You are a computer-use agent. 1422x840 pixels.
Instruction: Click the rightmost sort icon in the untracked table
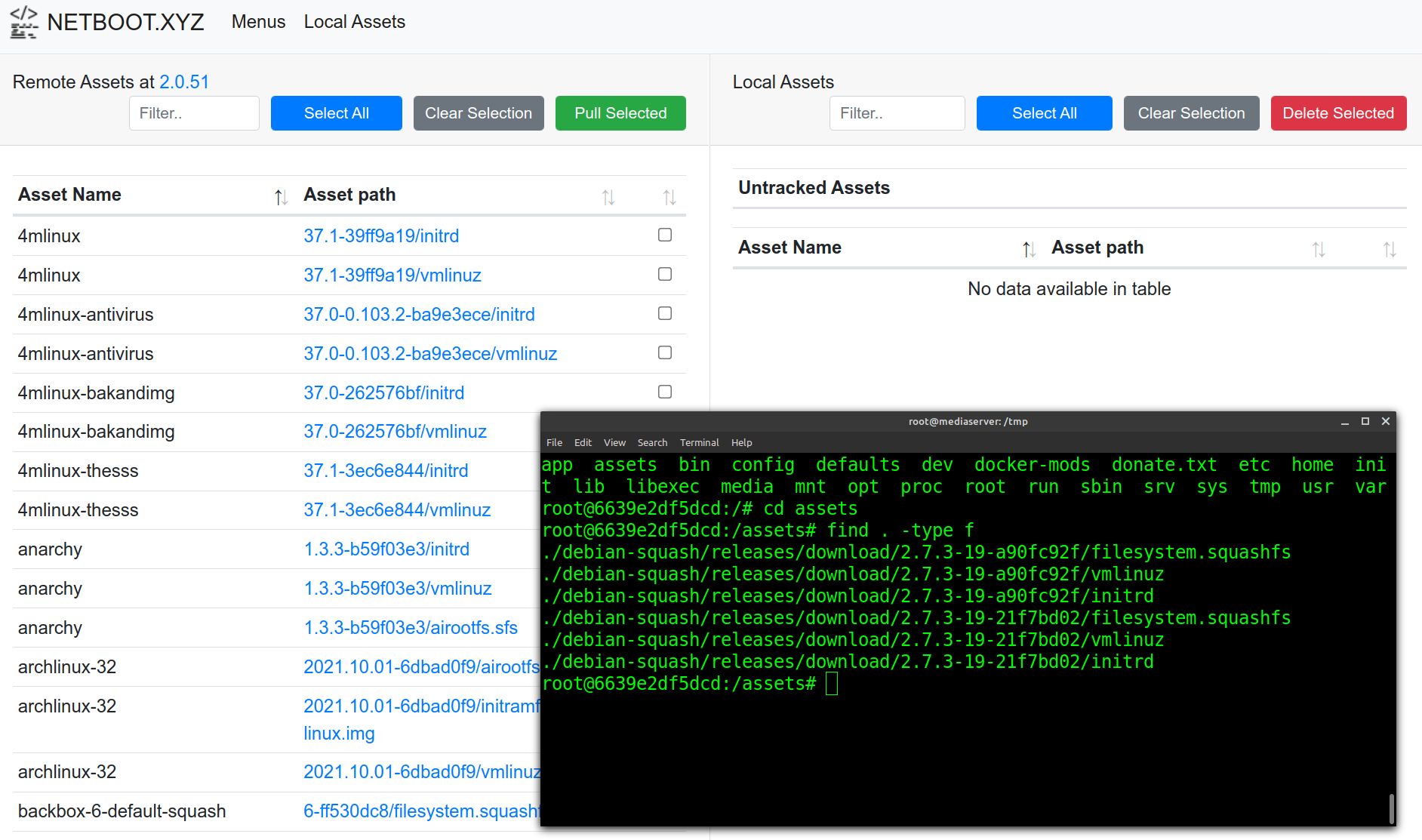point(1390,249)
